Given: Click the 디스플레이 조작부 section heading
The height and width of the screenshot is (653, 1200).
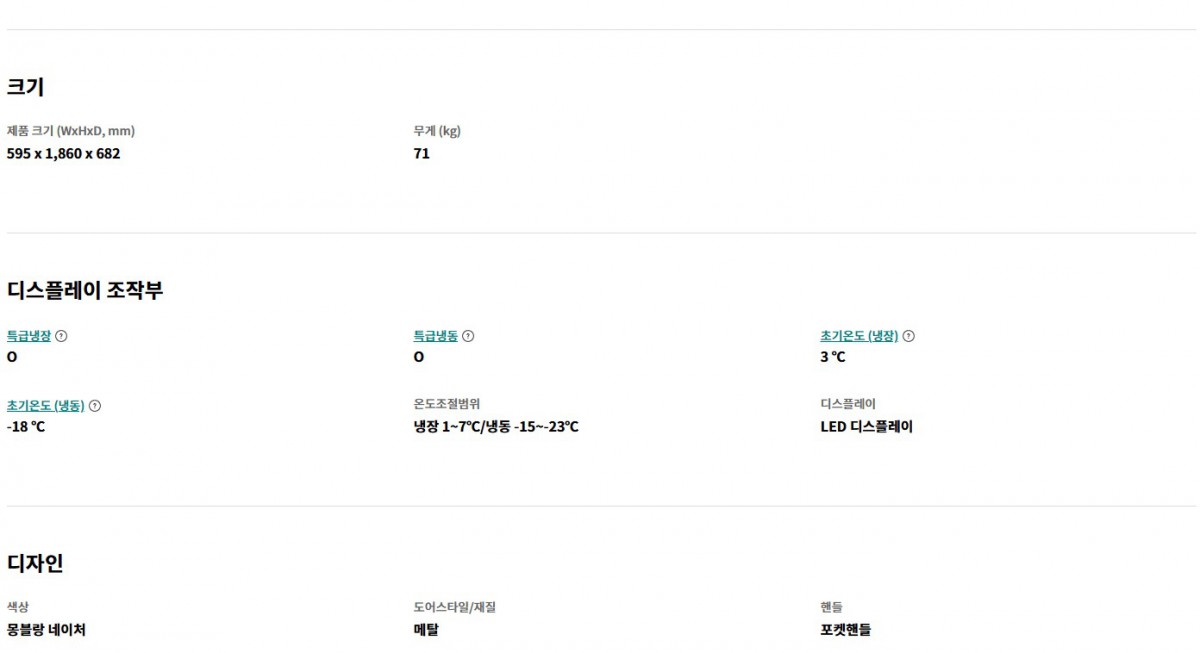Looking at the screenshot, I should pos(84,291).
